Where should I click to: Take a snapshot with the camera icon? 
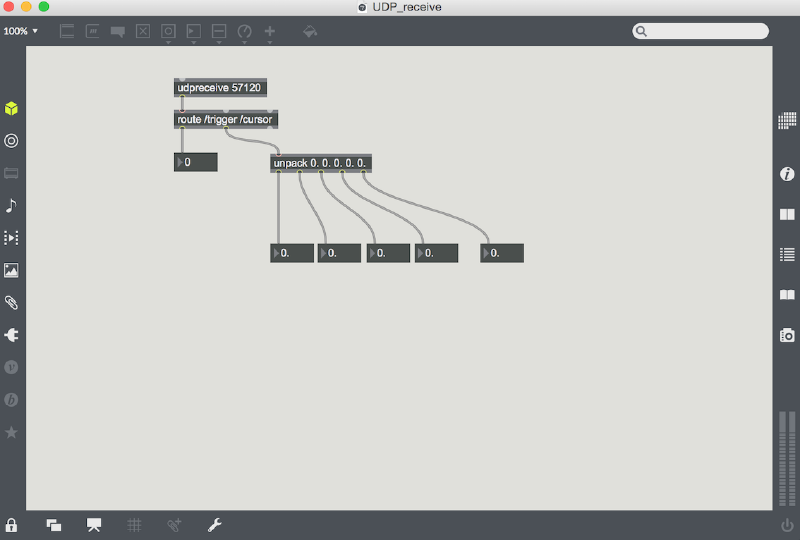click(x=787, y=335)
